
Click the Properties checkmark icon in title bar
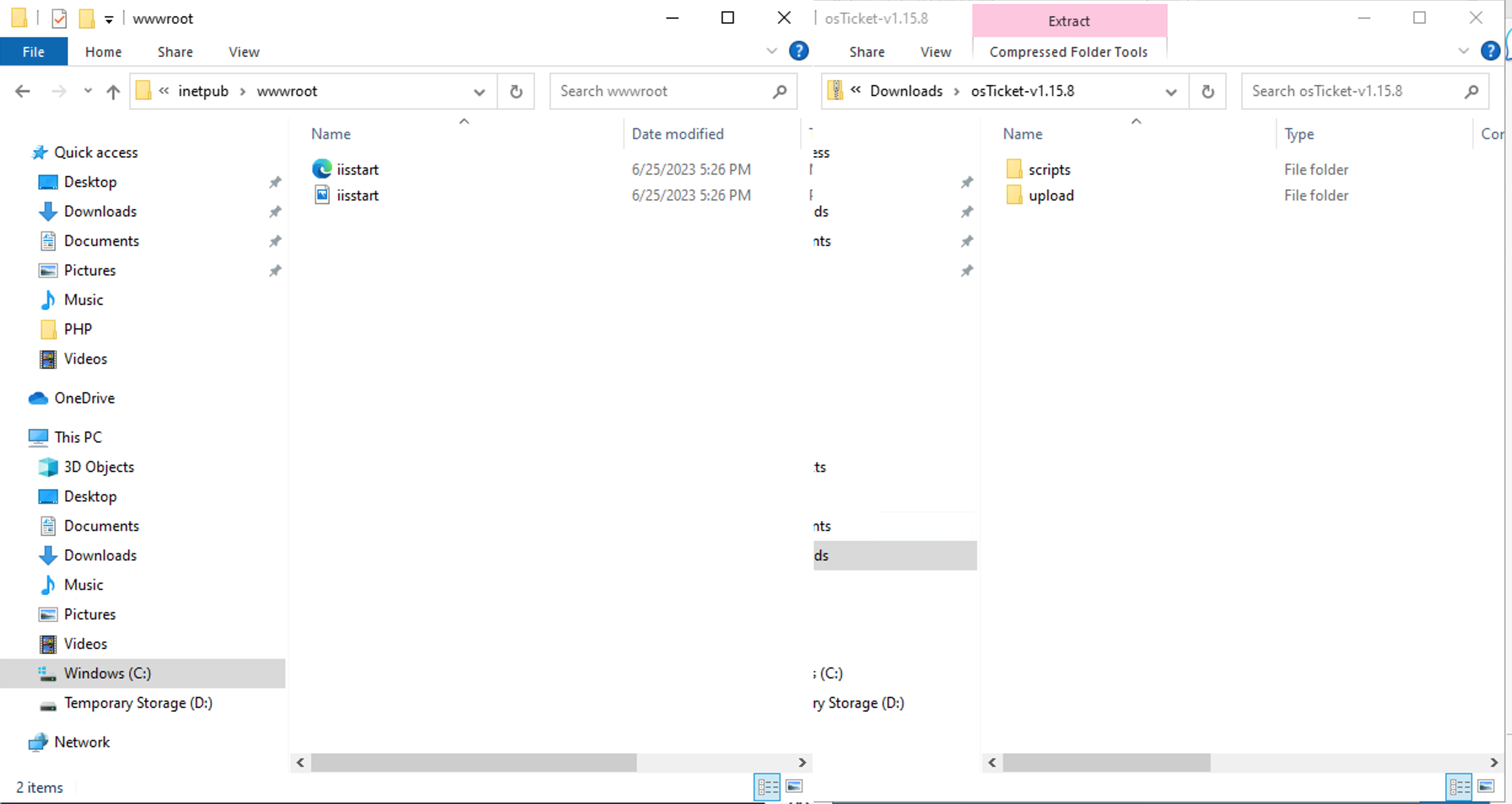[x=59, y=18]
